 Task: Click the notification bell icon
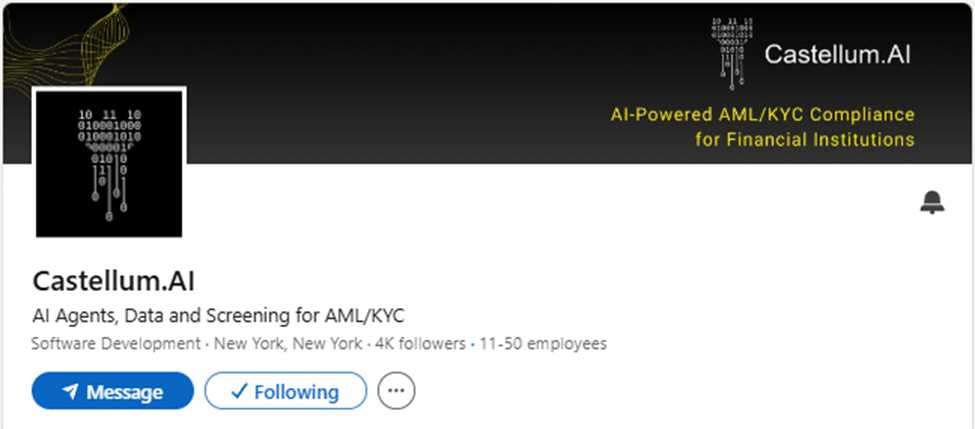932,203
